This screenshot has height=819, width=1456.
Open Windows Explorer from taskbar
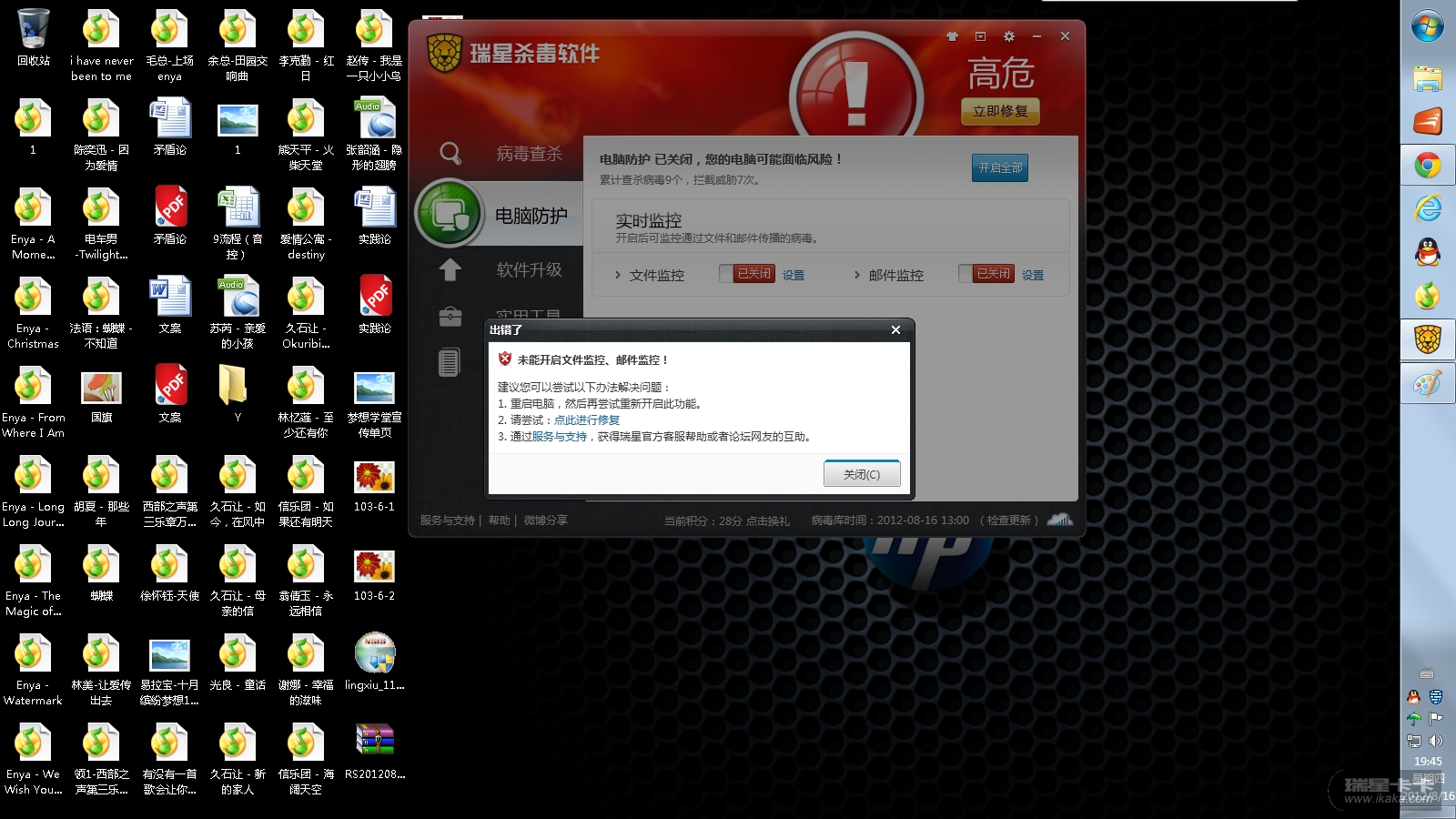click(x=1428, y=78)
